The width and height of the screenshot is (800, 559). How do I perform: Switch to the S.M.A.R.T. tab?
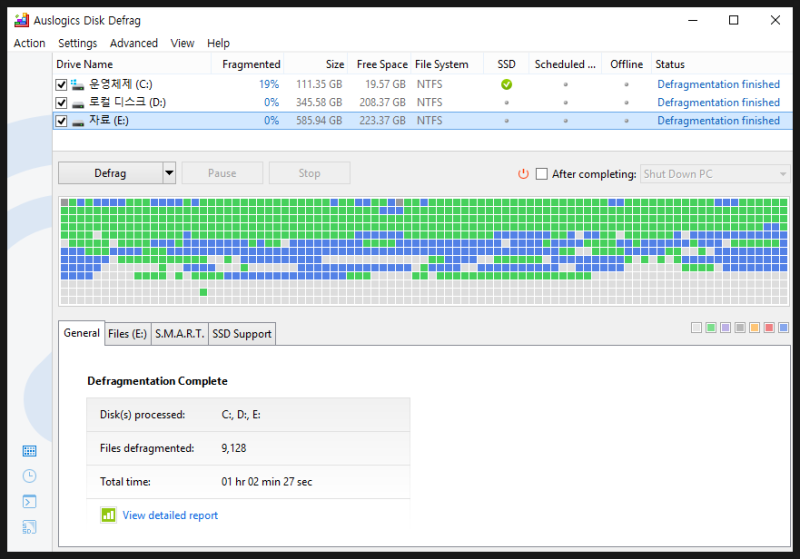click(180, 334)
